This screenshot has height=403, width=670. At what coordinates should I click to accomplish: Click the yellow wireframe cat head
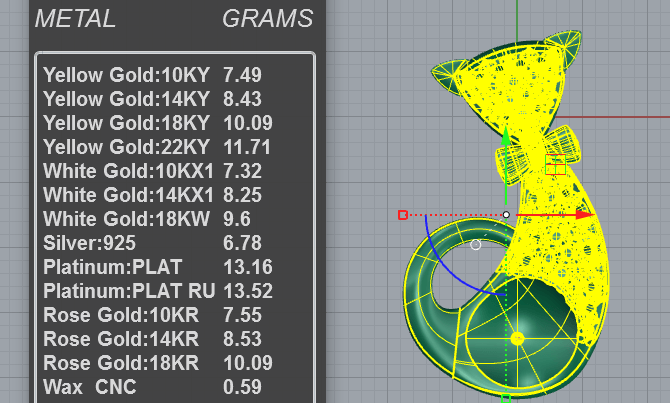pos(508,83)
